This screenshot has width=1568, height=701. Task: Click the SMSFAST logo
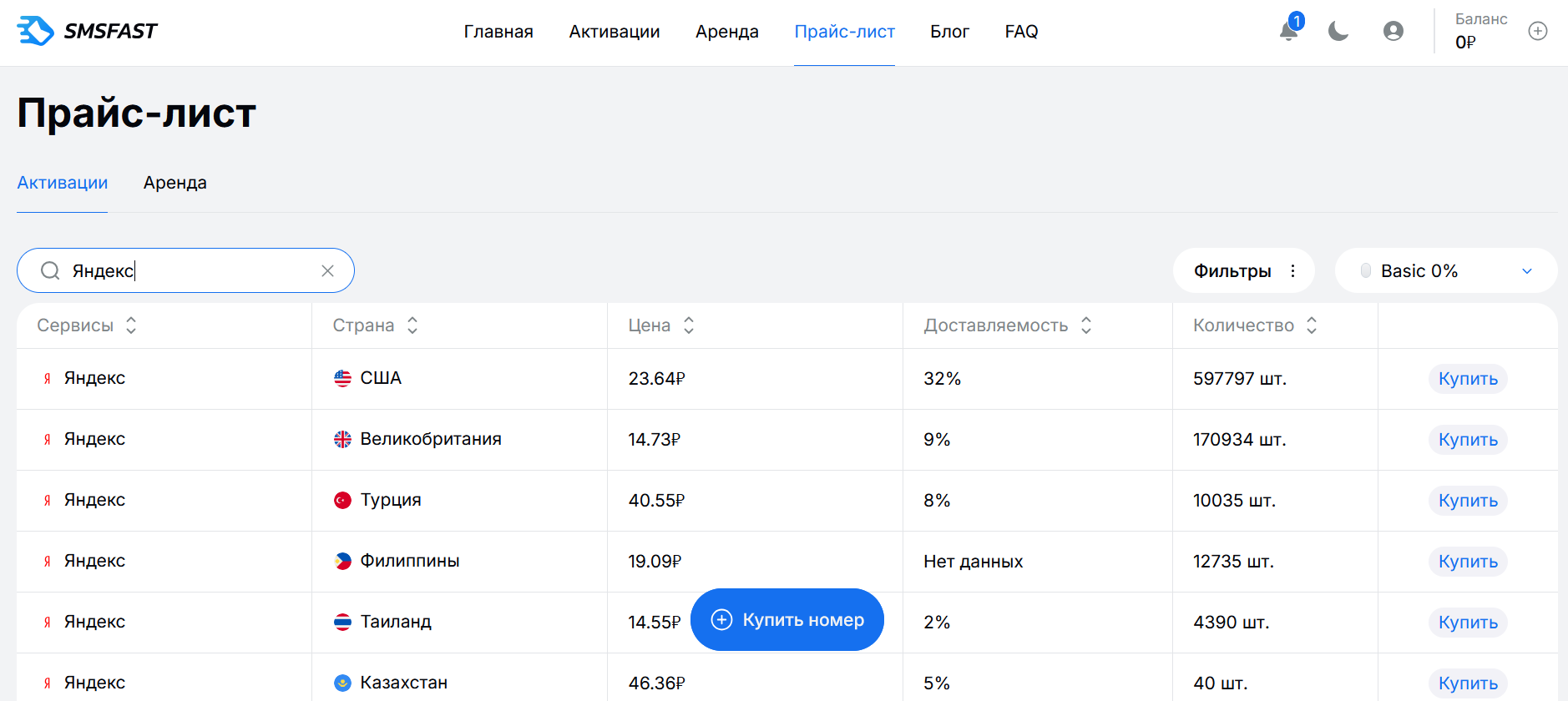[87, 31]
